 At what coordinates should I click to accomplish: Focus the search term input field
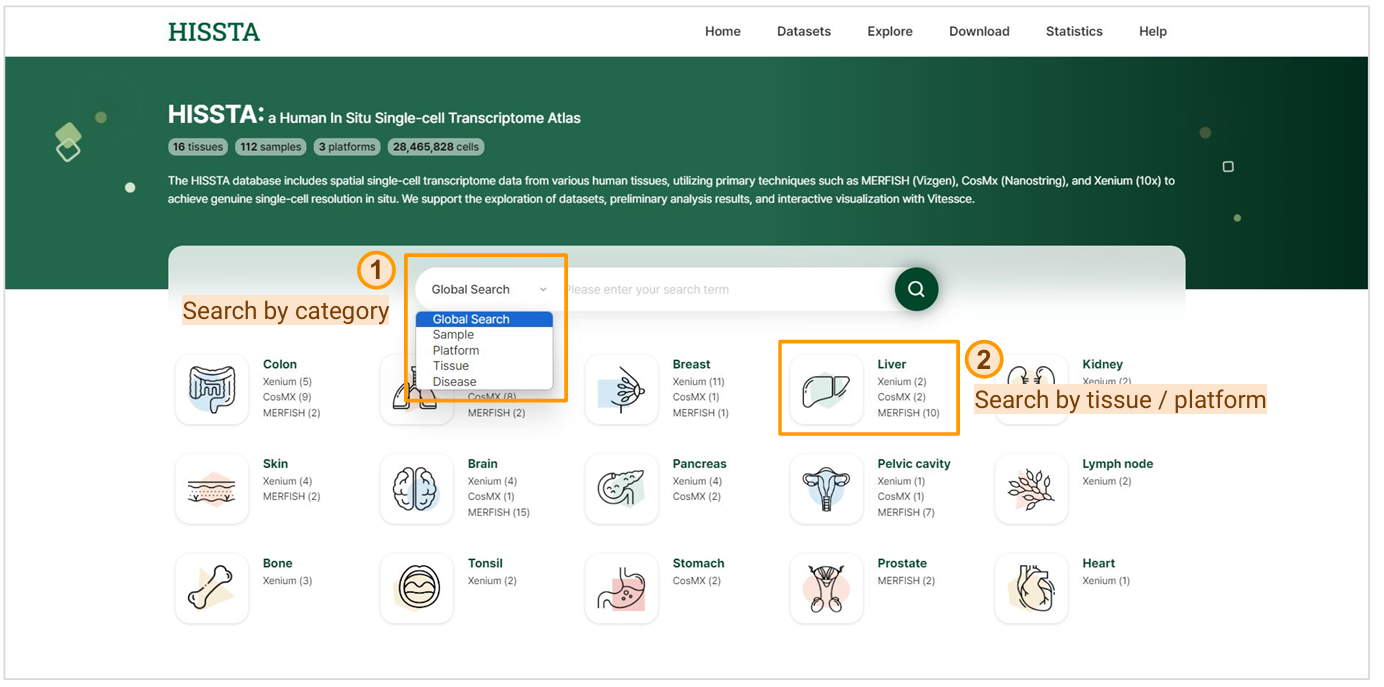tap(720, 290)
